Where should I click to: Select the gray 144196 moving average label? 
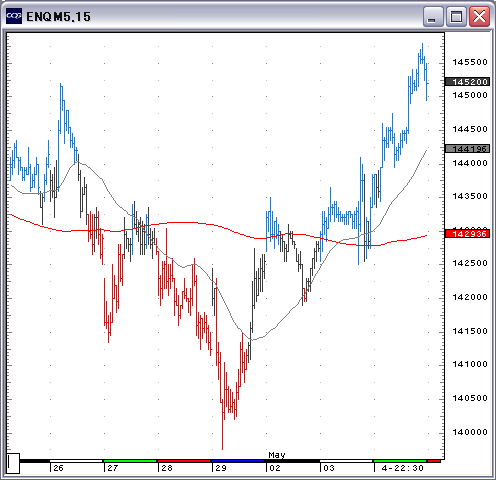tap(467, 149)
